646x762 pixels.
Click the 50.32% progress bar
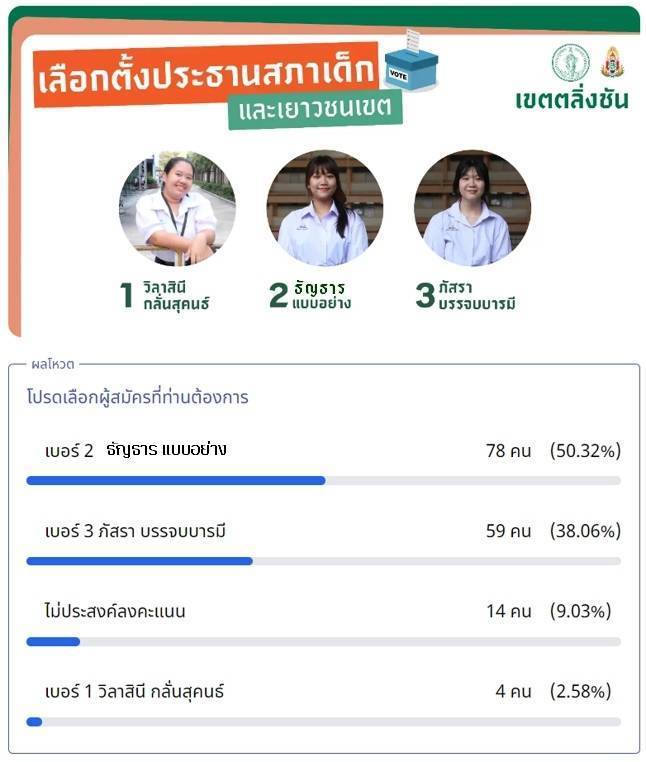point(324,481)
